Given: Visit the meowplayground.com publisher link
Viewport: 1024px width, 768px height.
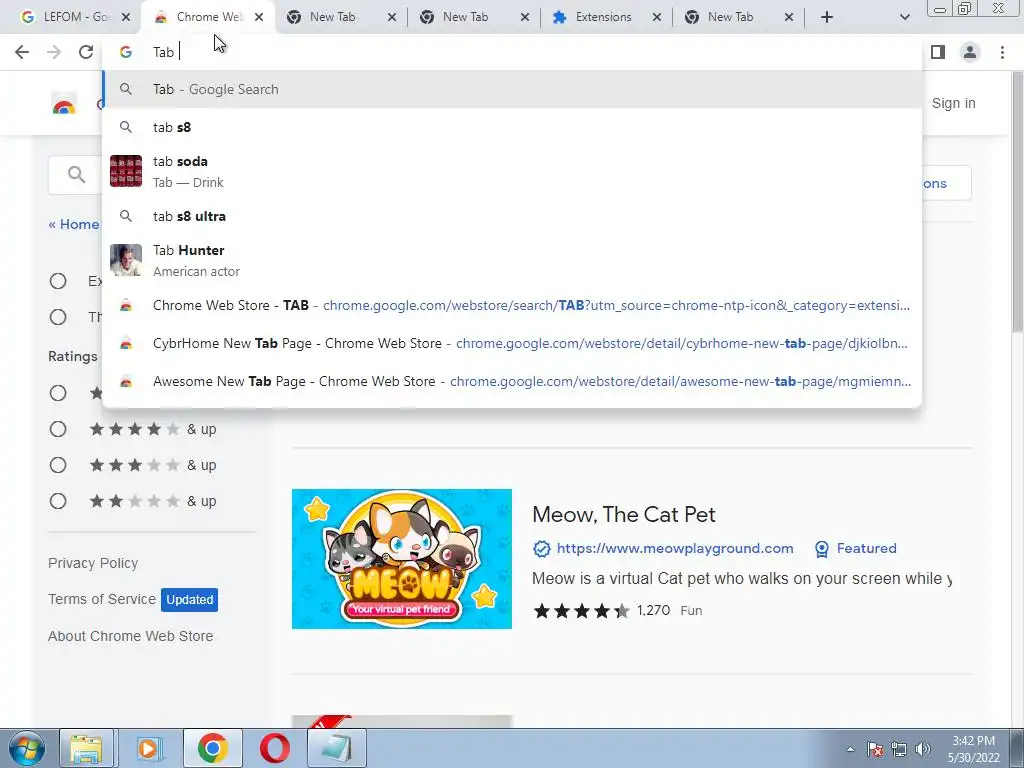Looking at the screenshot, I should click(675, 549).
